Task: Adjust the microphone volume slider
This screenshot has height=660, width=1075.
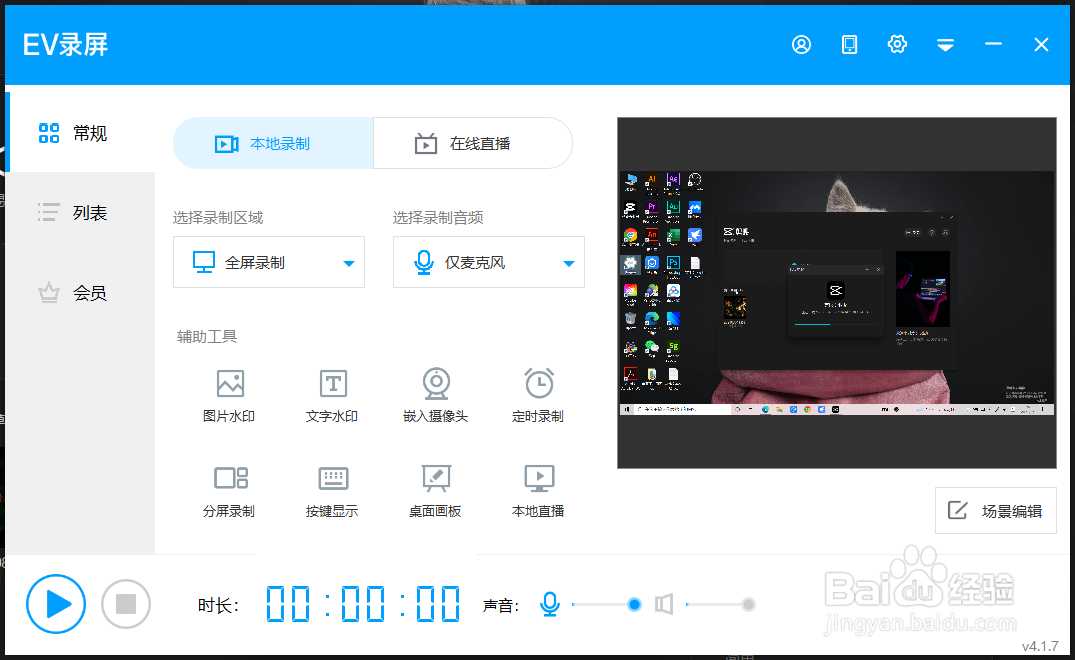Action: click(x=606, y=604)
